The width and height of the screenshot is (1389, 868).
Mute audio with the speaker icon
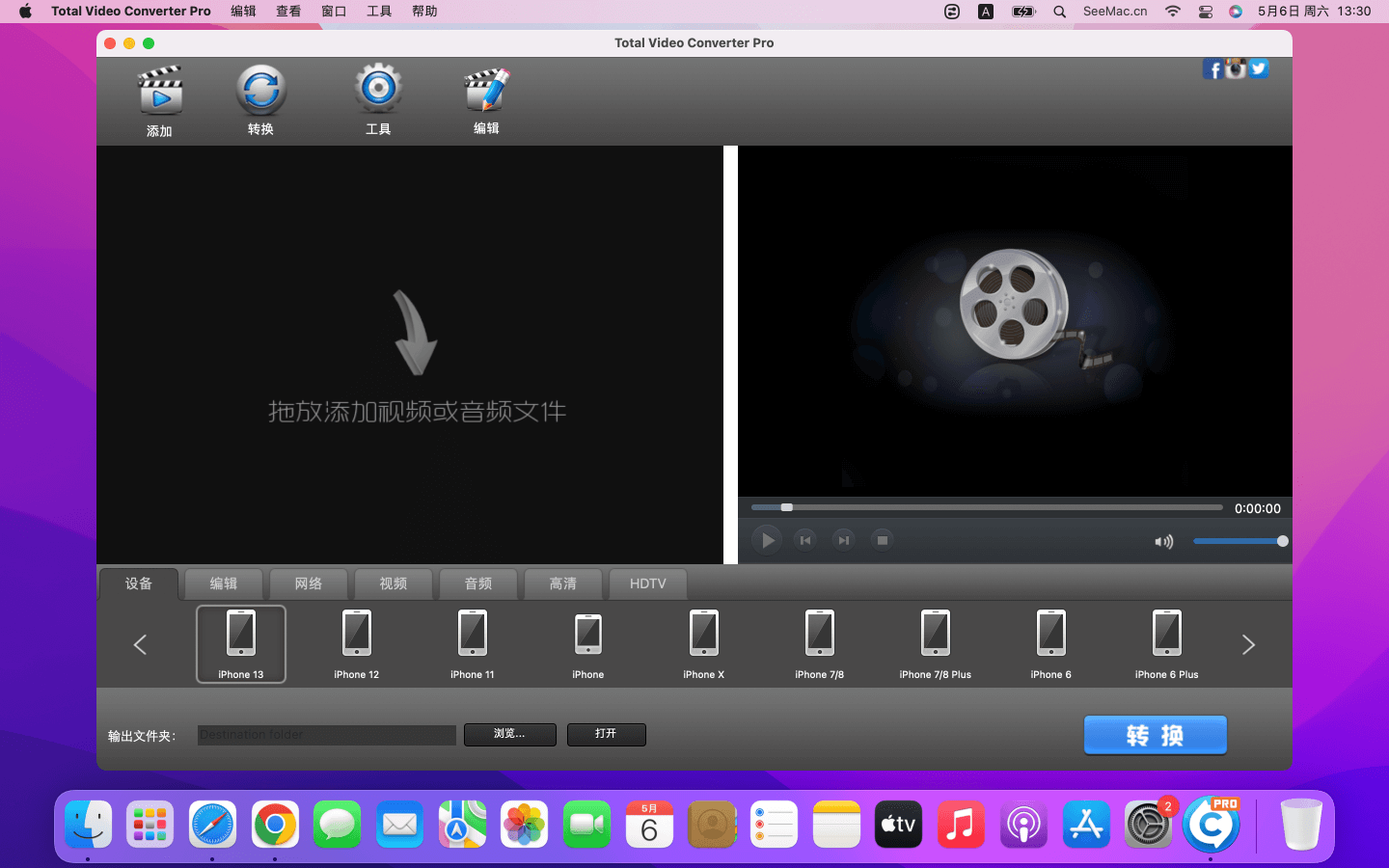(1164, 542)
